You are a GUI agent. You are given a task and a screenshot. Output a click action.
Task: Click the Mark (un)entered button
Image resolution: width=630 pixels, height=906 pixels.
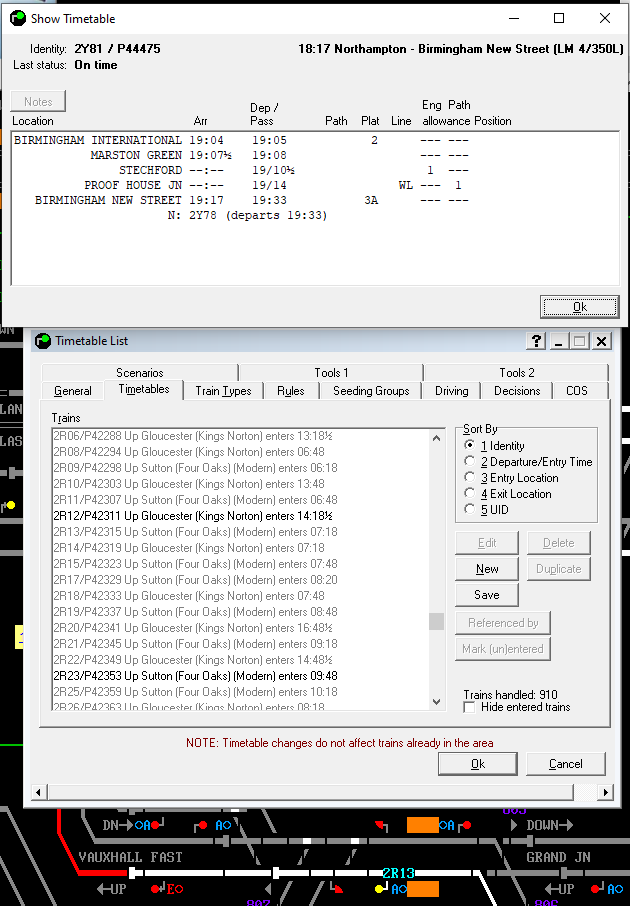coord(503,649)
